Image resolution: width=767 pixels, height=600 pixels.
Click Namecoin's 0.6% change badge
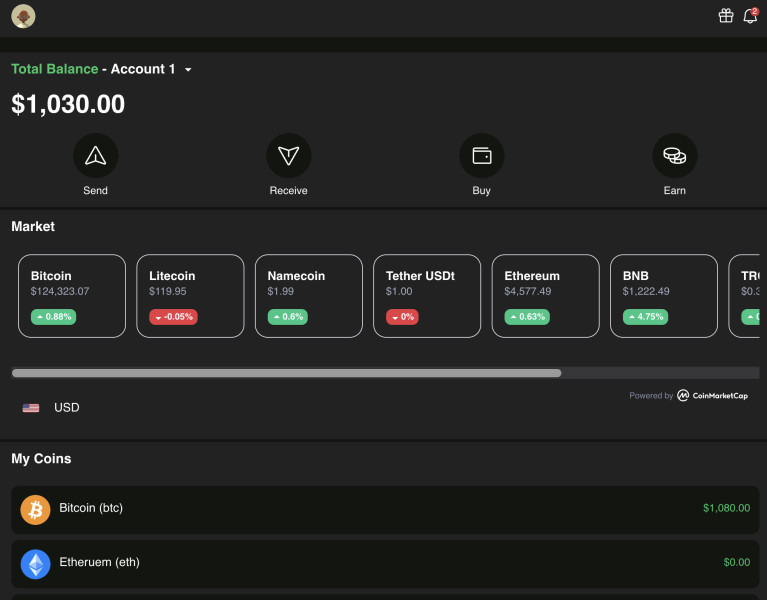coord(288,317)
